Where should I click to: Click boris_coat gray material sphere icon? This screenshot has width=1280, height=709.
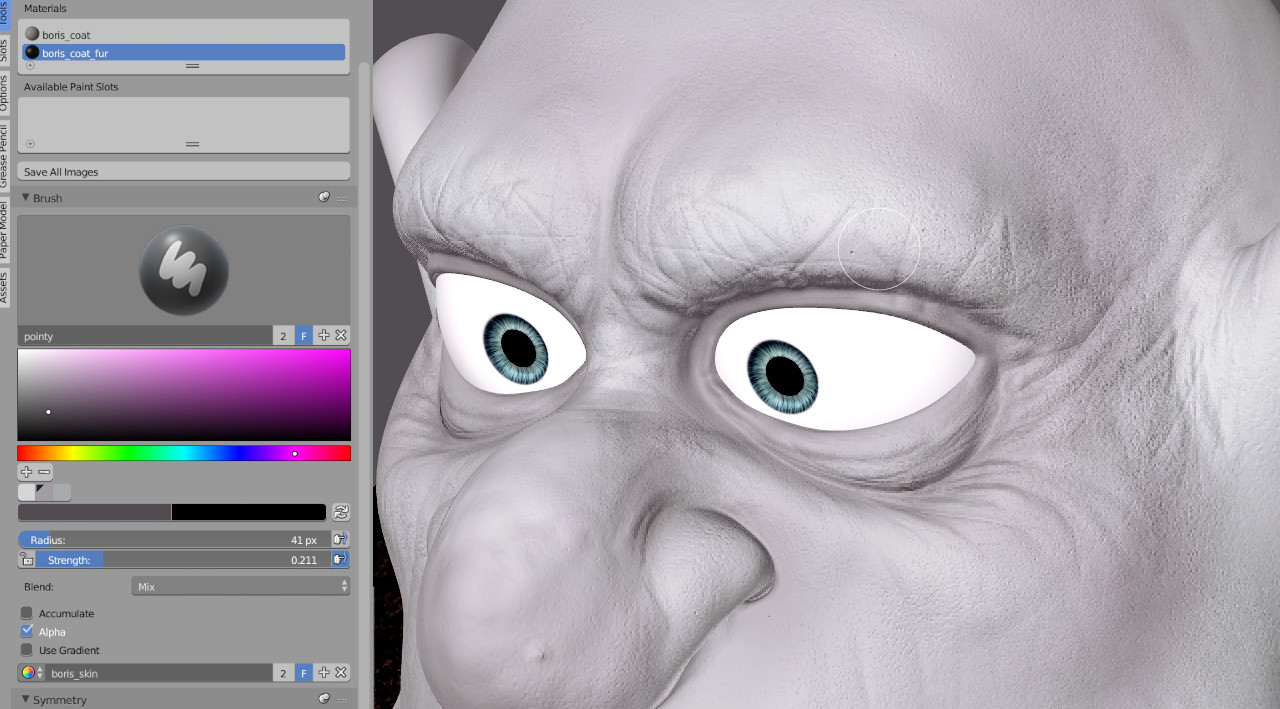click(32, 34)
